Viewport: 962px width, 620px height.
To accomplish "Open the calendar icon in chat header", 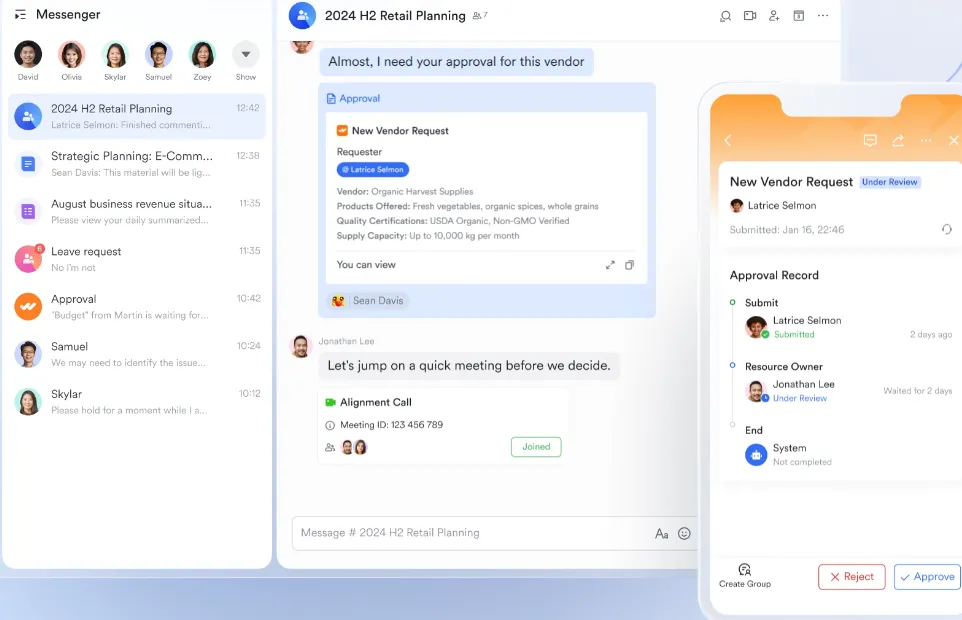I will click(798, 16).
